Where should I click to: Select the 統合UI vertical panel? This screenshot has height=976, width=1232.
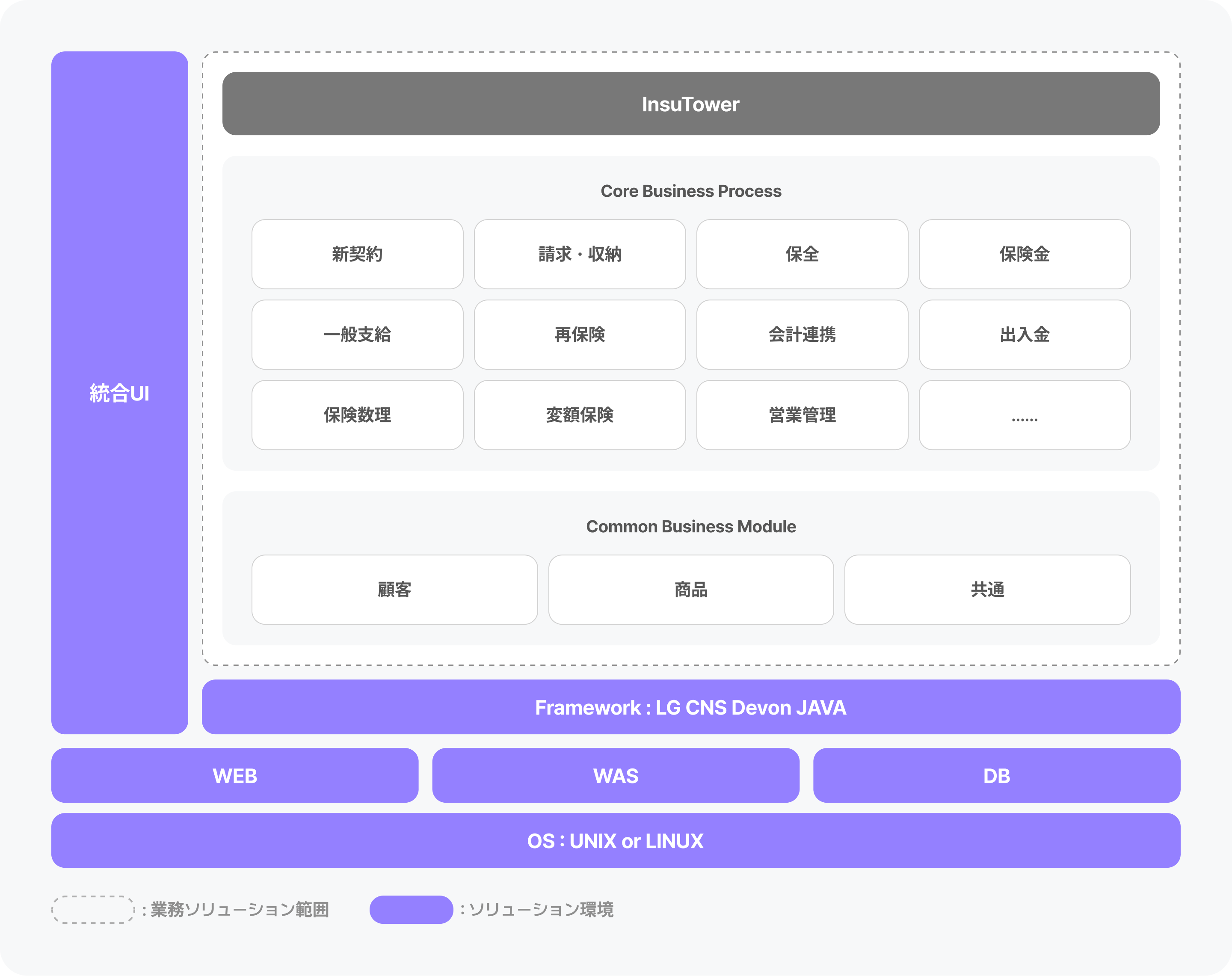(119, 392)
